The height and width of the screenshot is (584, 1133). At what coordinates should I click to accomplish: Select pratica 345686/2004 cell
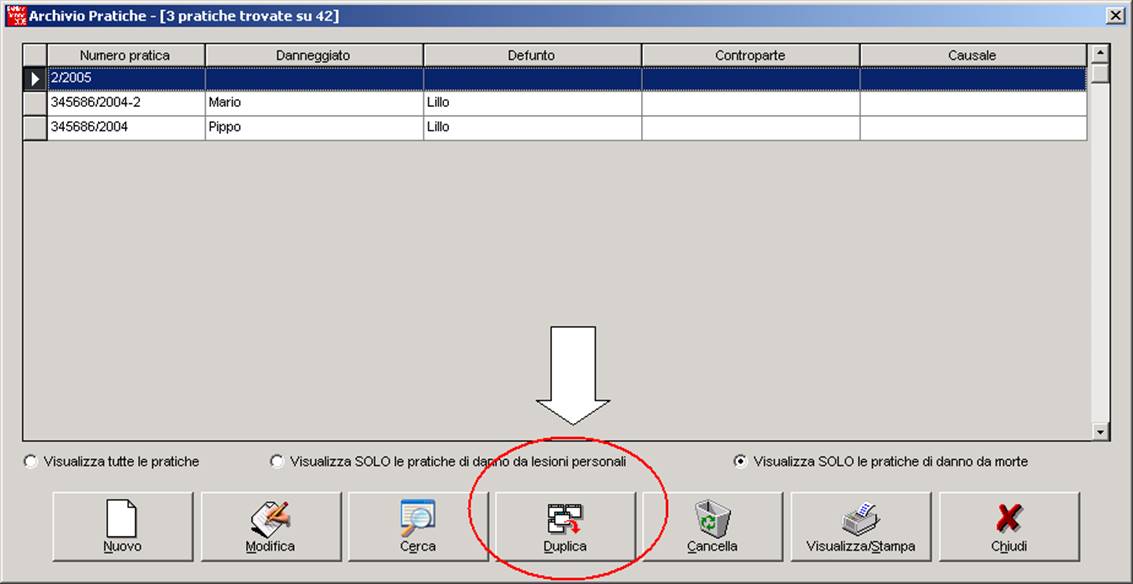(126, 127)
